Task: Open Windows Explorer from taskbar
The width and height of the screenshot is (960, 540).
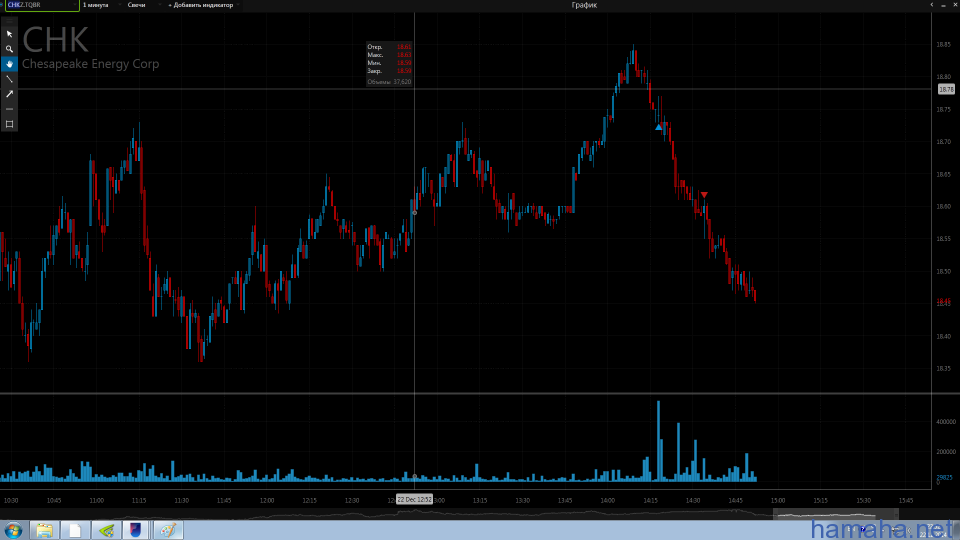Action: click(44, 530)
